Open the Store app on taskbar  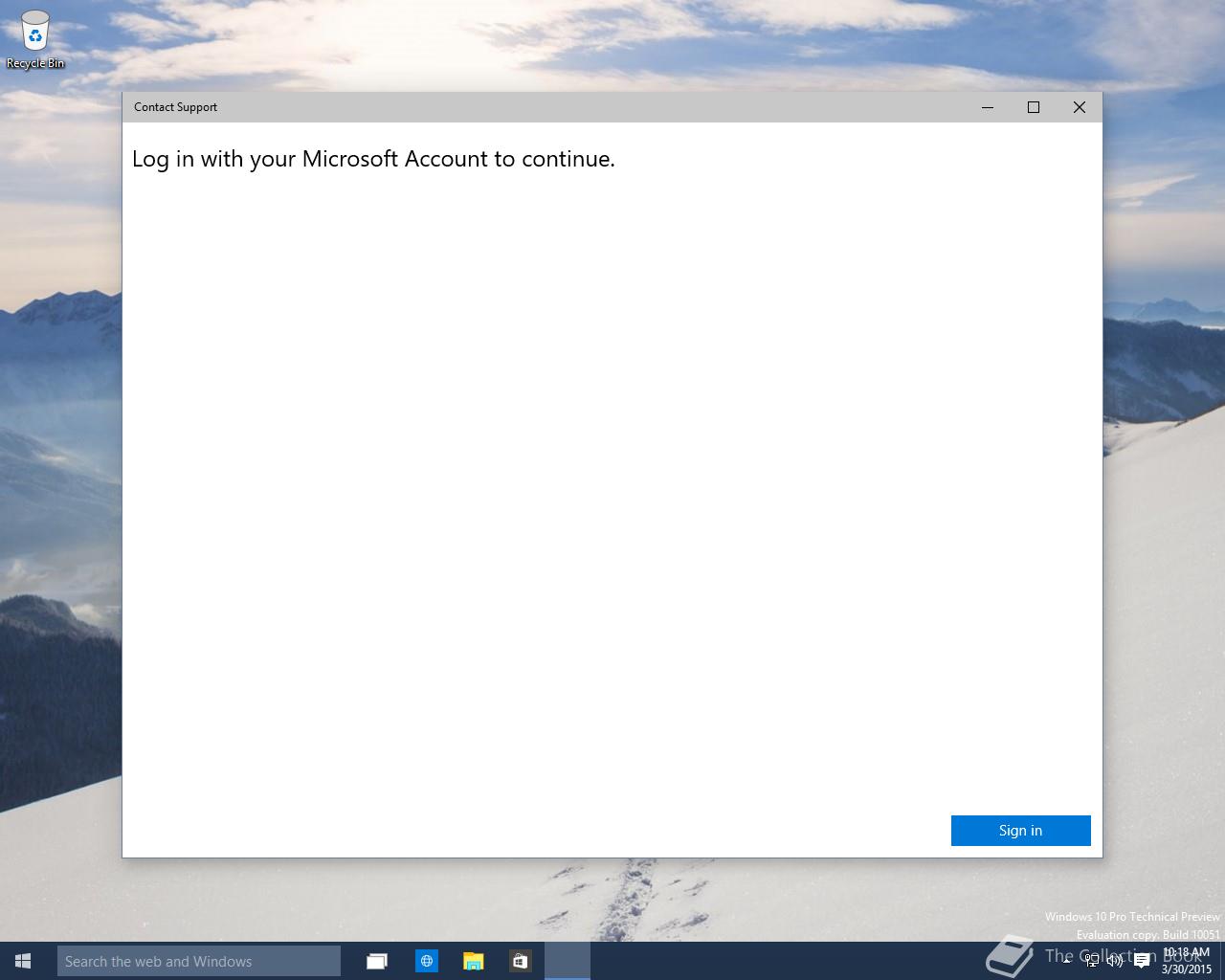520,961
